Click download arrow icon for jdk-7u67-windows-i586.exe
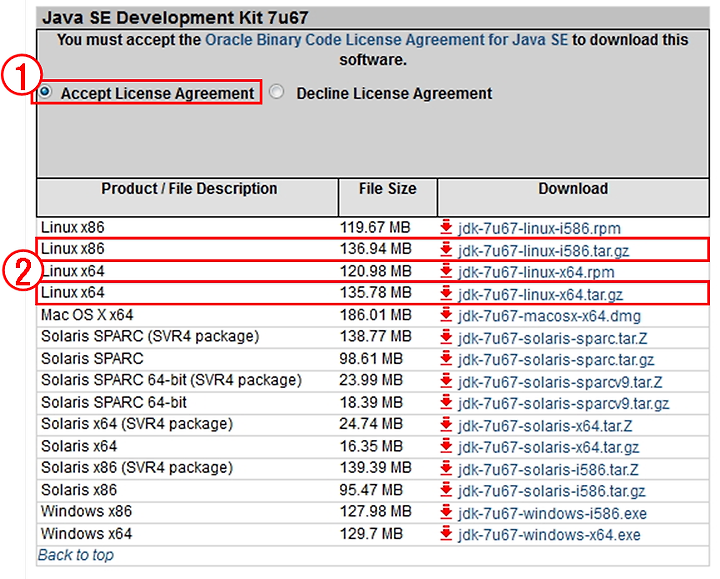This screenshot has height=579, width=720. point(446,512)
